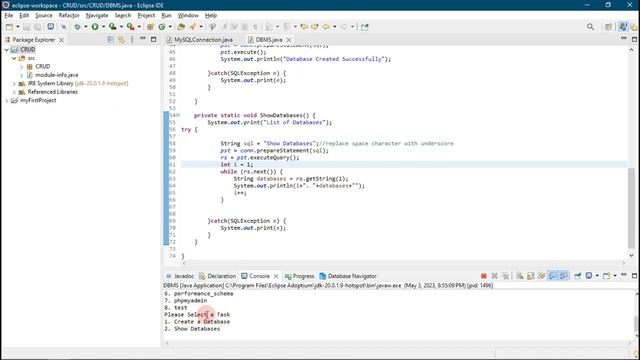Open the Project menu
The width and height of the screenshot is (640, 360).
click(146, 15)
